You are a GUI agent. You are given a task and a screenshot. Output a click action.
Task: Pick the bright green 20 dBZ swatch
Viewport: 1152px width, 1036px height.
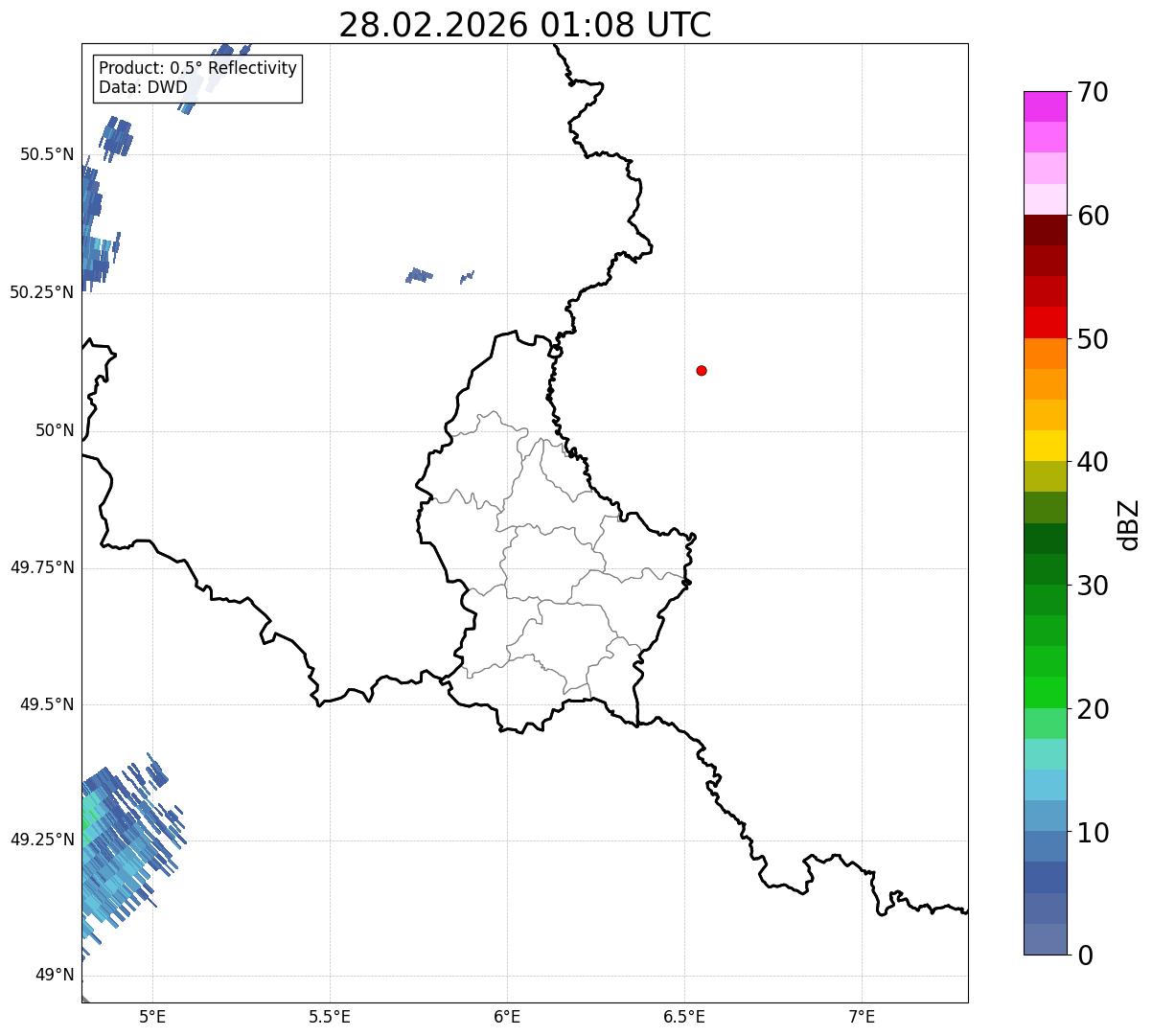(1045, 693)
